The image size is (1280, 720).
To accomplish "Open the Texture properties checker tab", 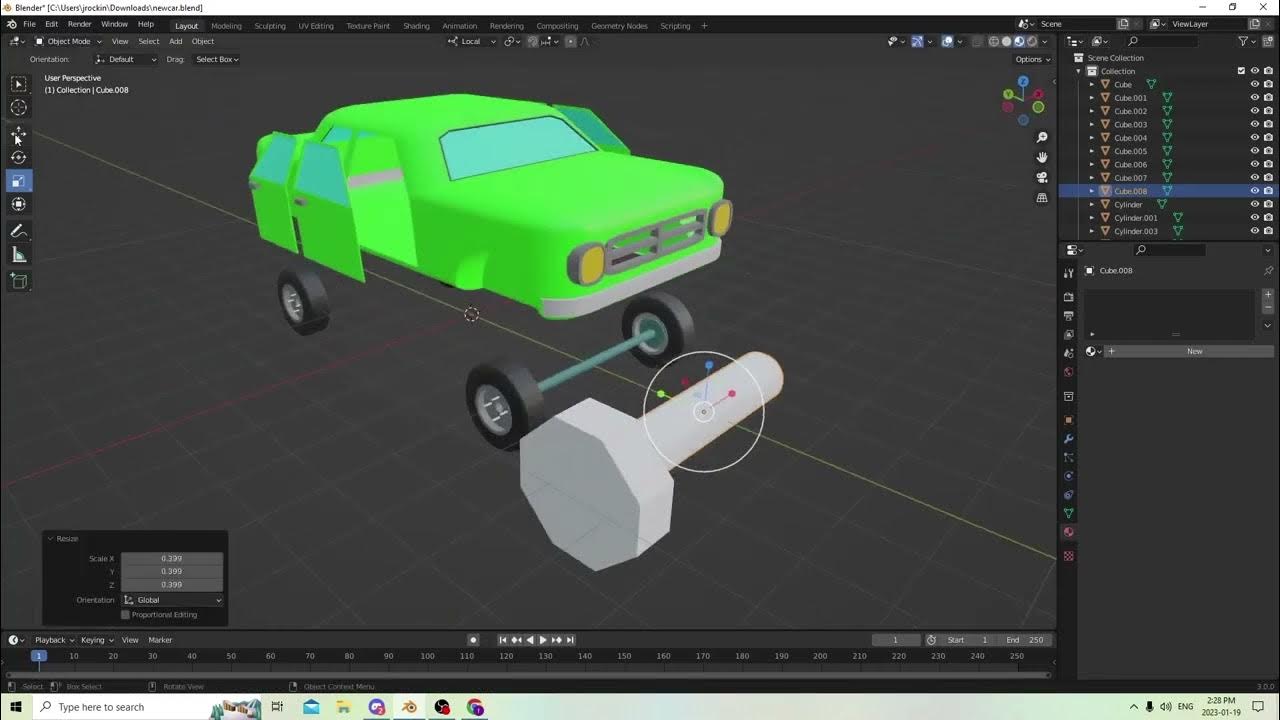I will (1068, 556).
